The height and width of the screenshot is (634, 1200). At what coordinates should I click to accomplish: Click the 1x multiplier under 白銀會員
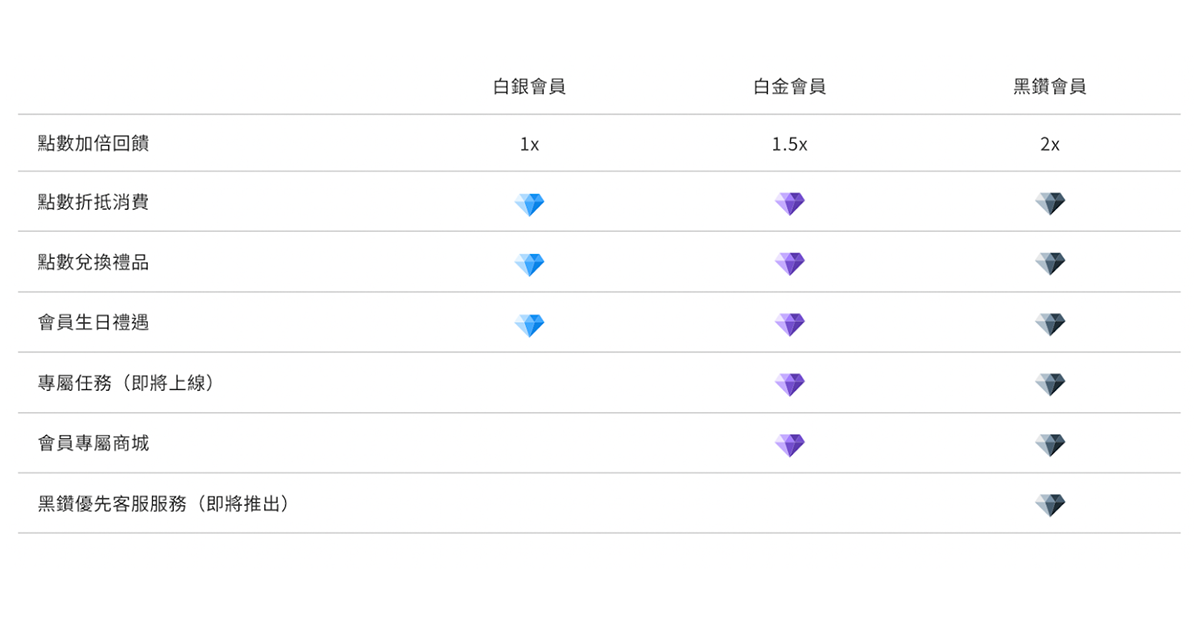(x=529, y=144)
